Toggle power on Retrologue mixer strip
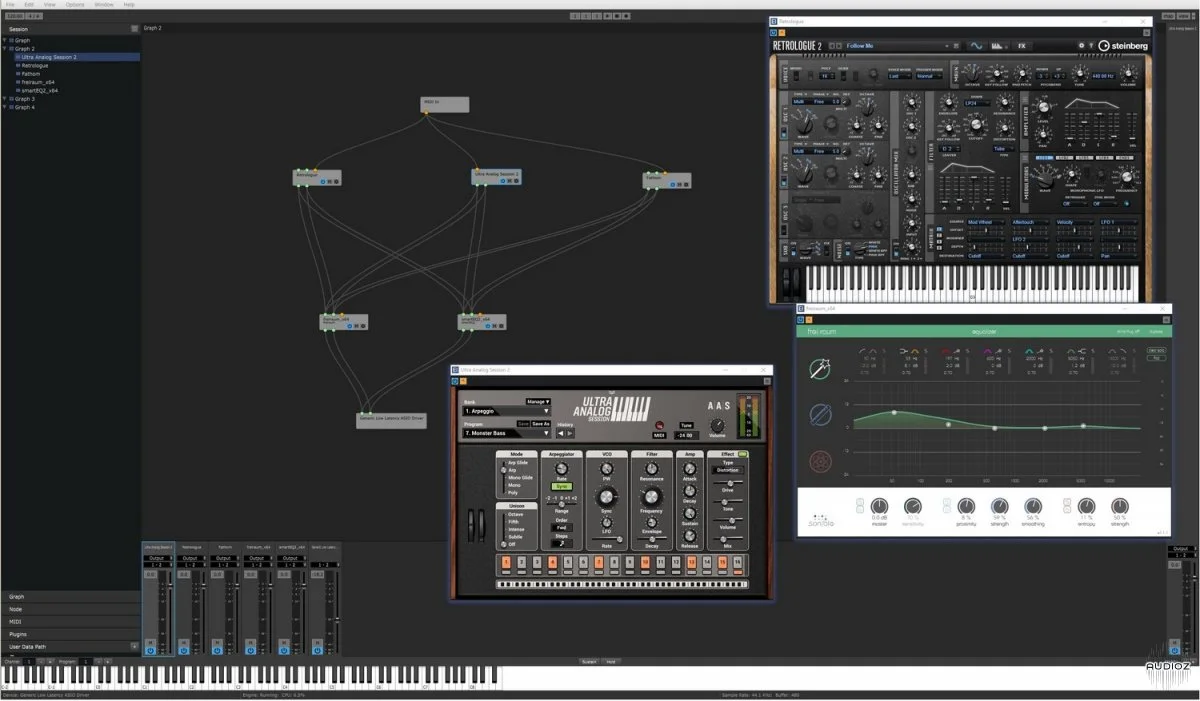The height and width of the screenshot is (701, 1200). point(184,650)
